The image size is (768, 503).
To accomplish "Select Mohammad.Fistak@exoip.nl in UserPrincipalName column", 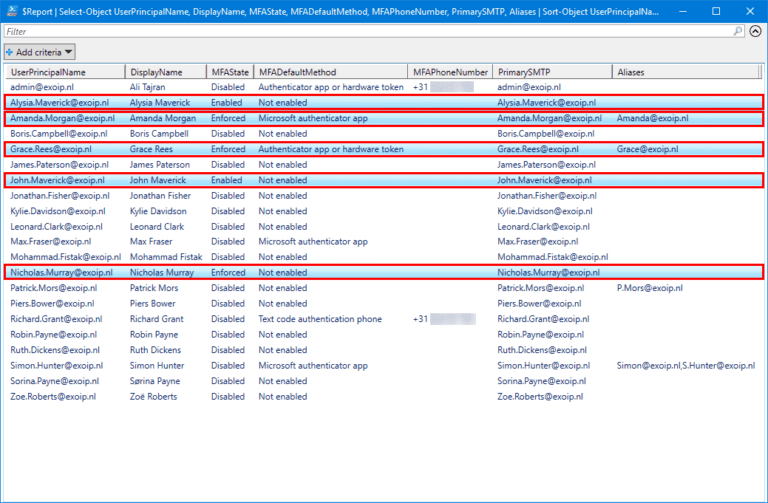I will point(66,257).
